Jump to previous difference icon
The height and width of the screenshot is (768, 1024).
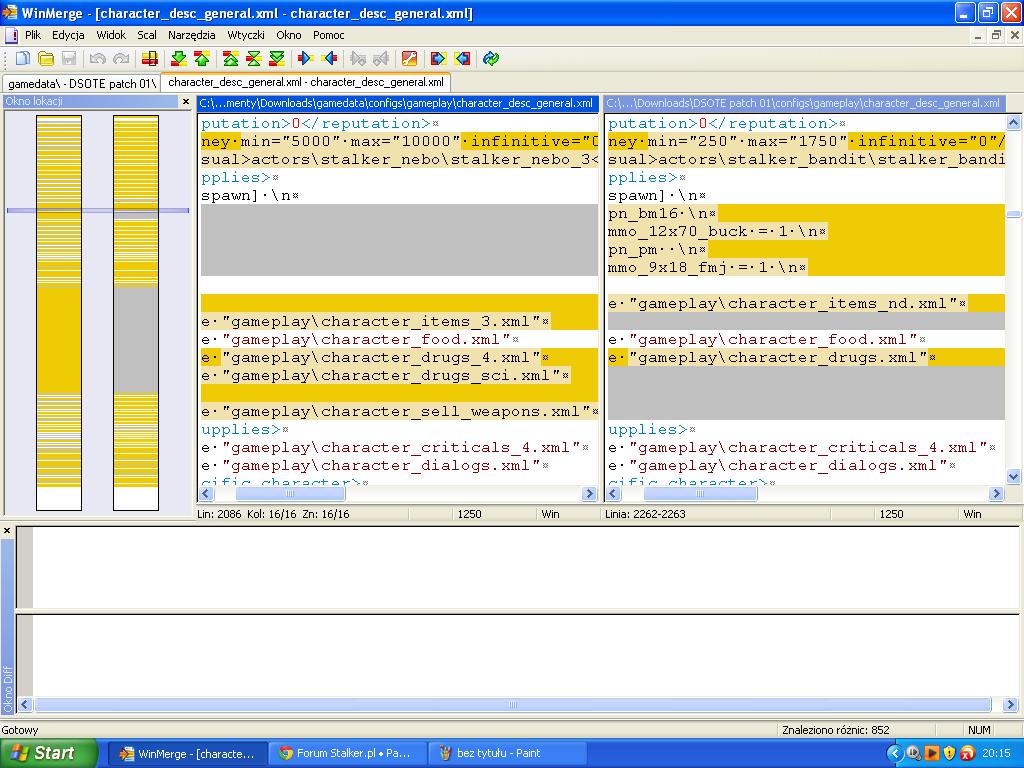click(202, 59)
